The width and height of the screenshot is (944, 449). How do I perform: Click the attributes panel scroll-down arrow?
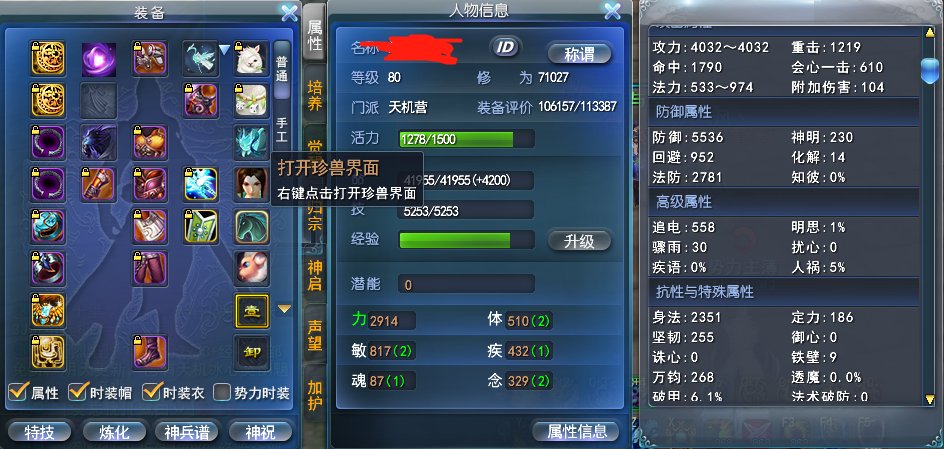coord(931,398)
